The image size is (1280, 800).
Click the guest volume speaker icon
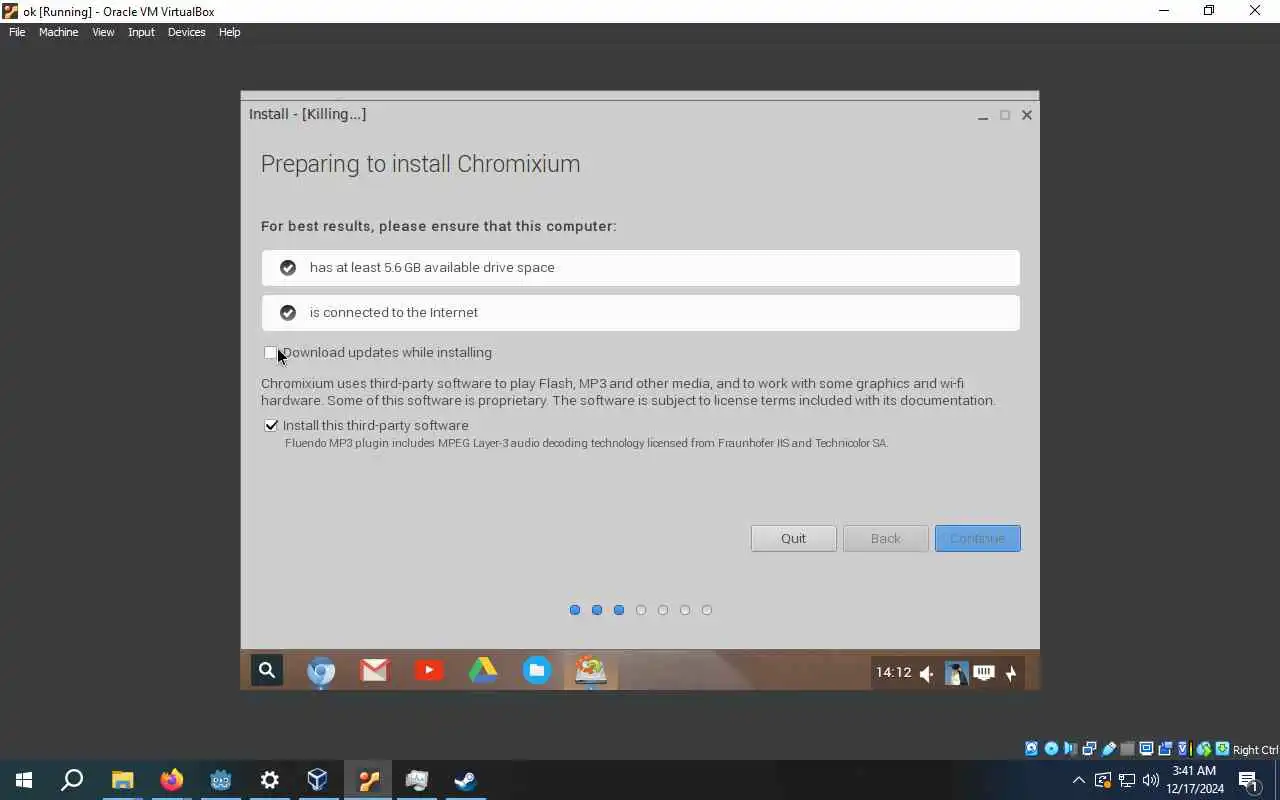(926, 673)
